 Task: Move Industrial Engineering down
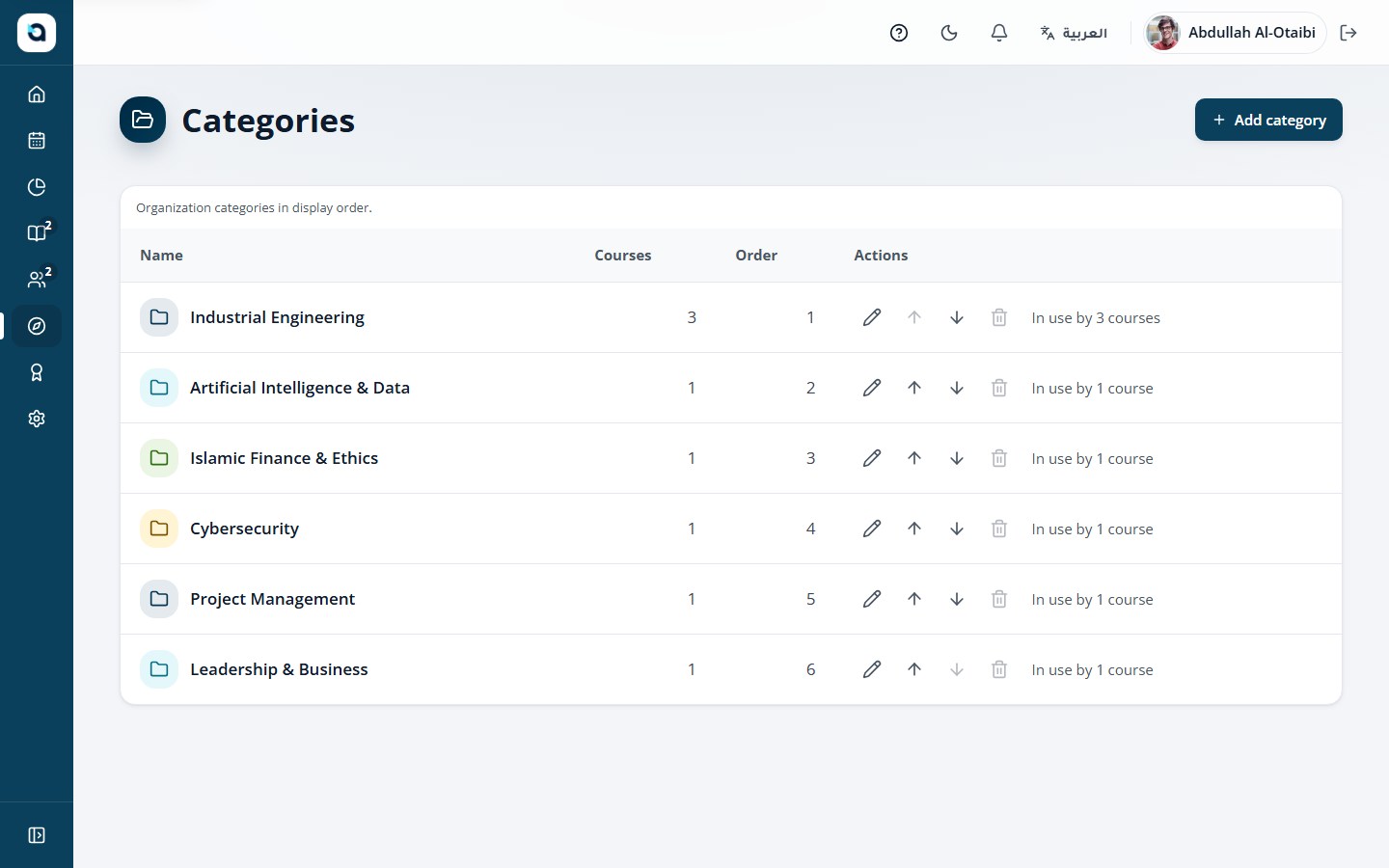point(957,317)
